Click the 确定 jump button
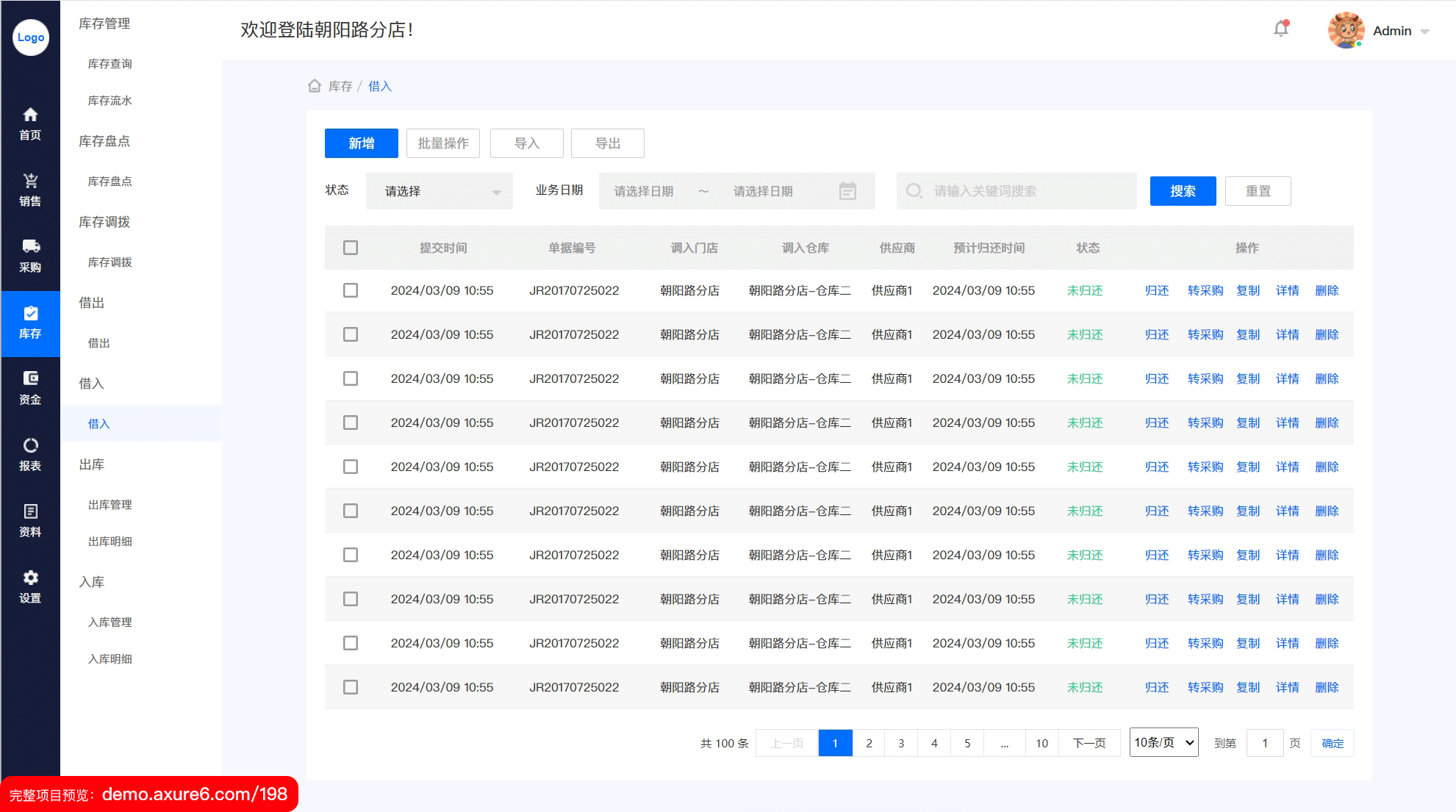 (x=1333, y=743)
